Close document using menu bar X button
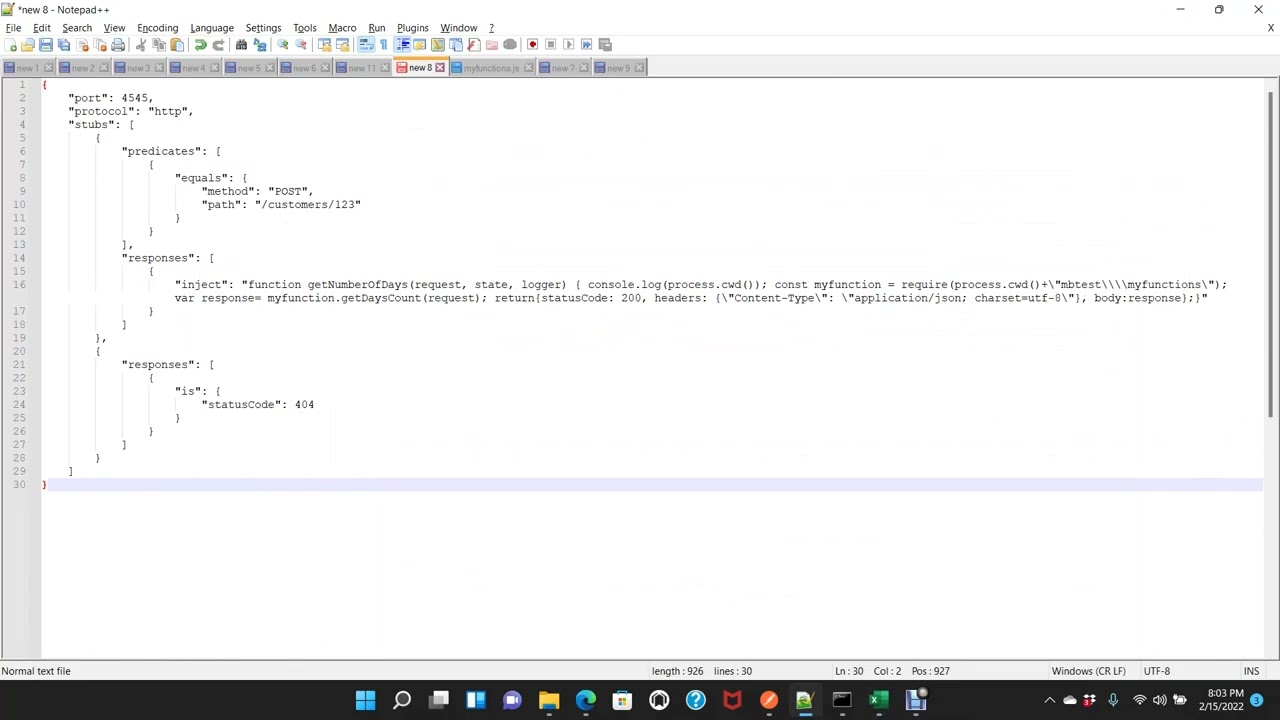Screen dimensions: 1280x720 click(x=1271, y=28)
